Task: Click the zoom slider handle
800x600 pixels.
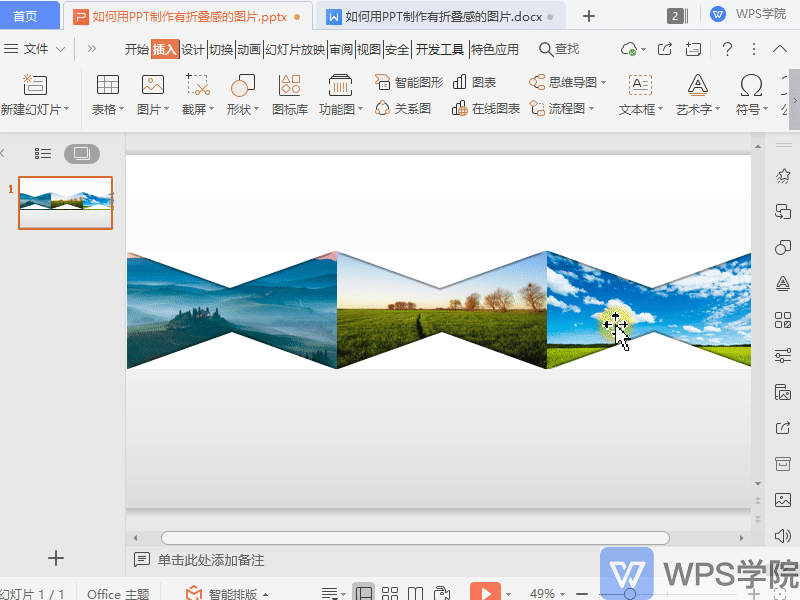Action: pyautogui.click(x=630, y=594)
